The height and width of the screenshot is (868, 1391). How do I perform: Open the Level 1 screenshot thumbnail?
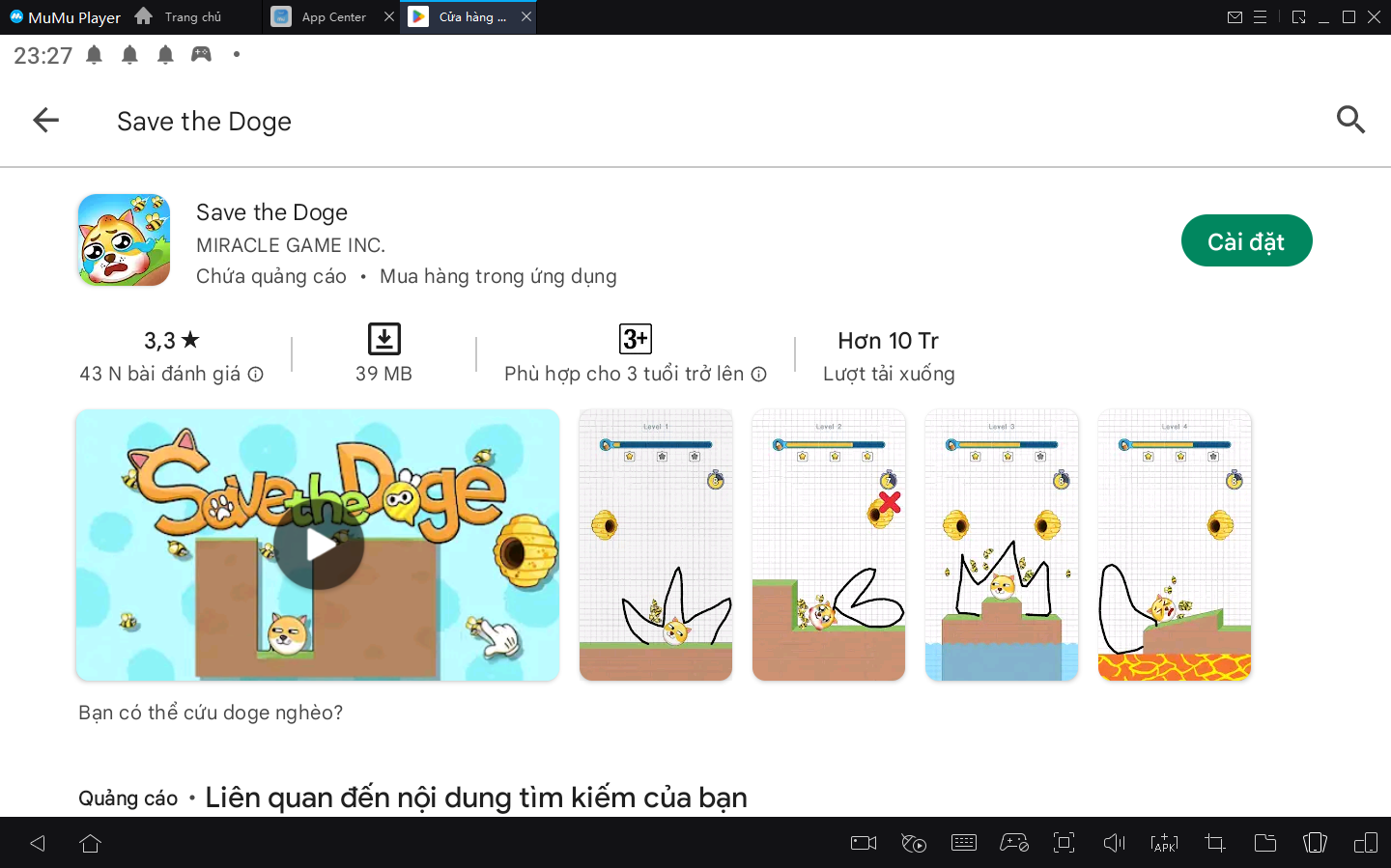656,546
